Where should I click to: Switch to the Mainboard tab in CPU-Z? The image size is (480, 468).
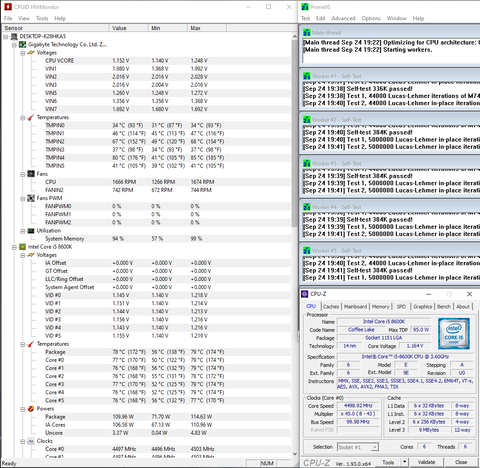click(x=355, y=306)
